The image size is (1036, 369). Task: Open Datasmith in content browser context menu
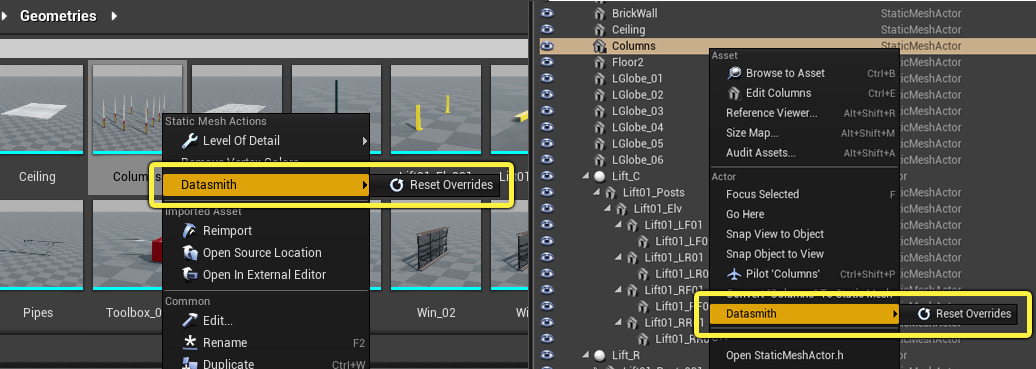tap(266, 185)
